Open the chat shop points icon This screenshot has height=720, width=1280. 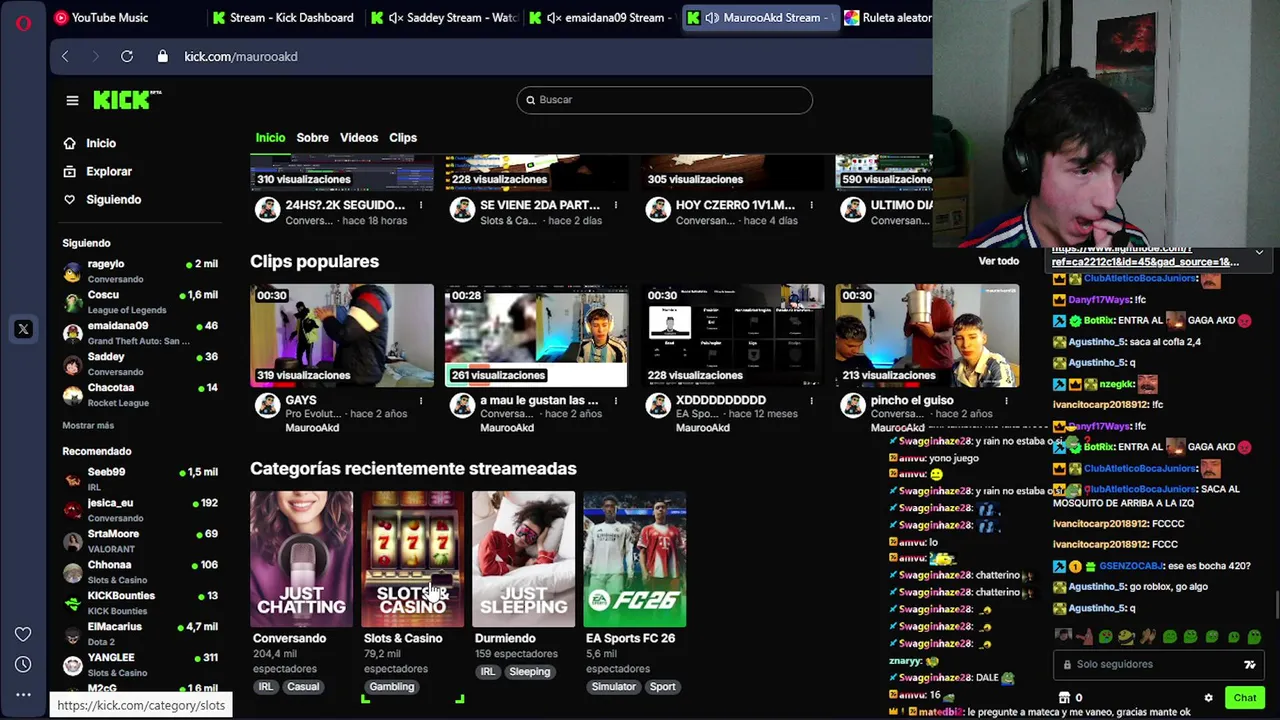[x=1064, y=698]
